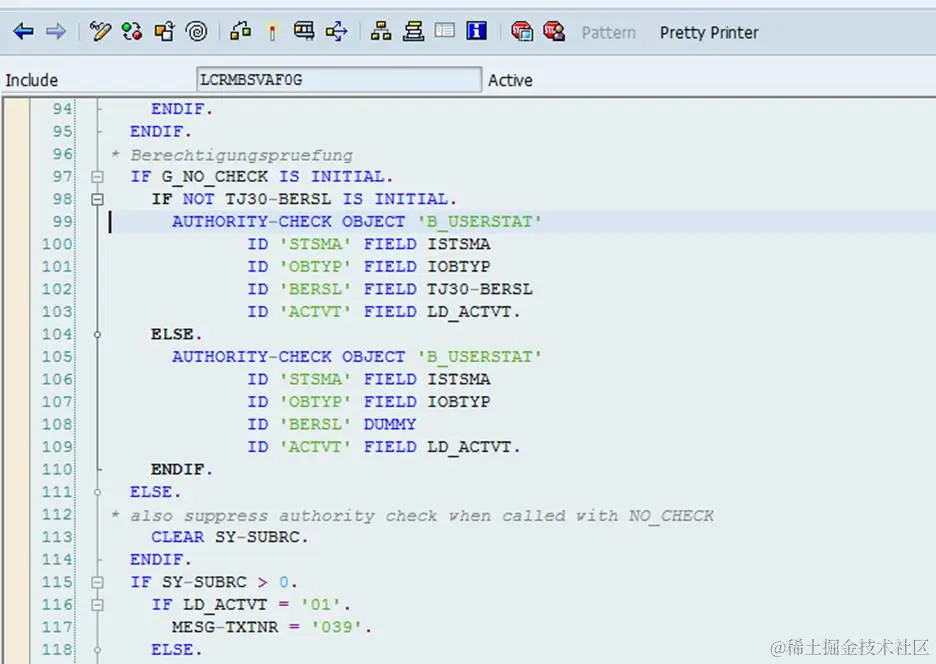Click LD_ACTVT on line 109

pyautogui.click(x=469, y=447)
